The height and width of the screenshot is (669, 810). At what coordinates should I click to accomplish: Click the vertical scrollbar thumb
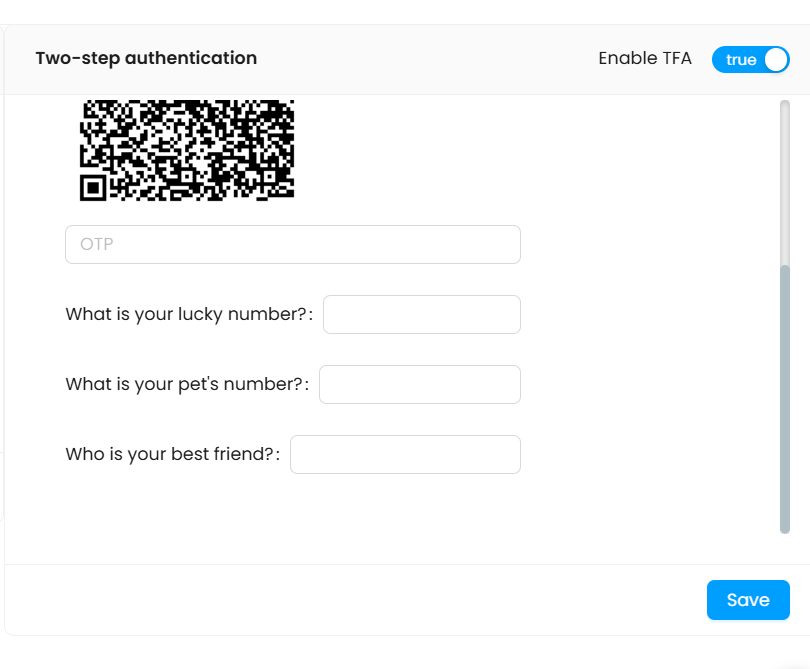pos(785,400)
